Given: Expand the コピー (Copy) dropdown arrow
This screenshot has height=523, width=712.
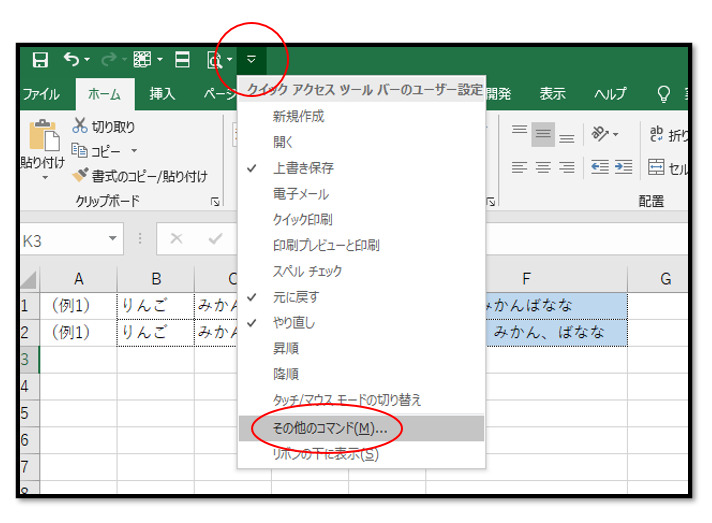Looking at the screenshot, I should click(134, 152).
